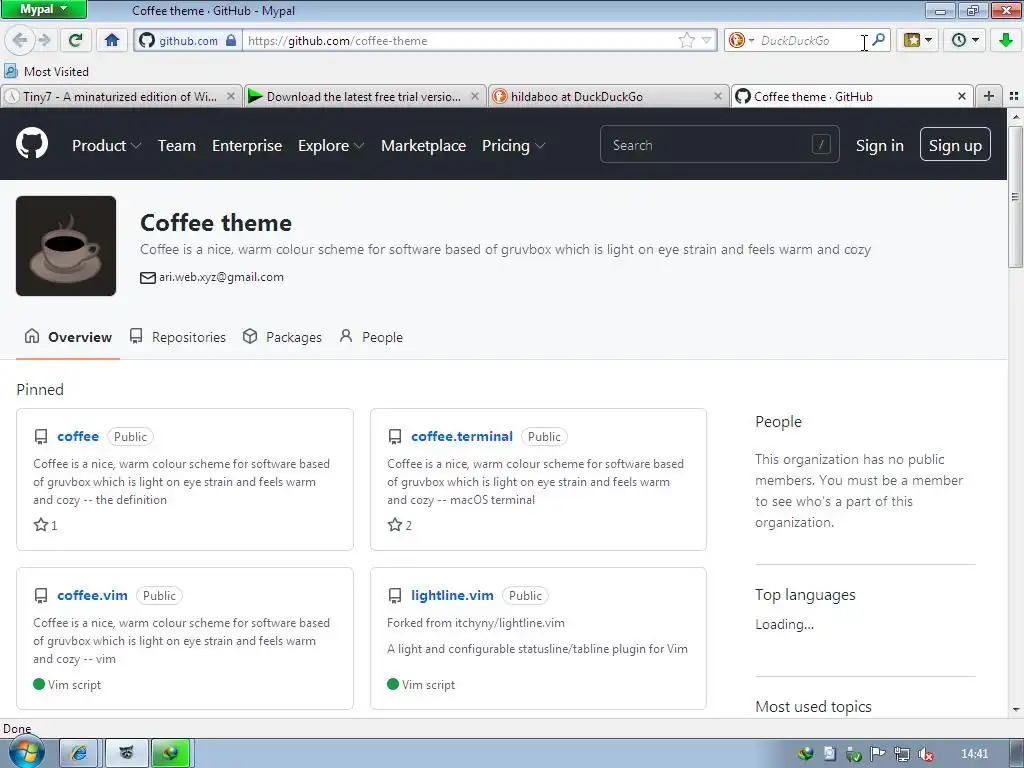Click the search magnifier icon
The width and height of the screenshot is (1024, 768).
coord(878,40)
